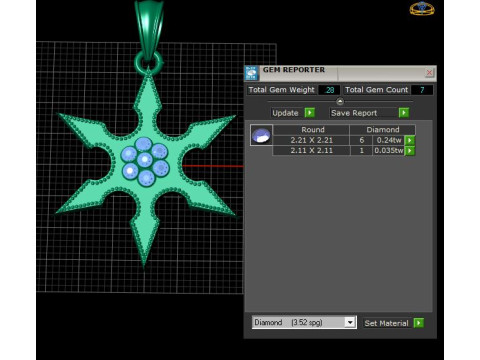Click green arrow next to Set Material
Image resolution: width=480 pixels, height=360 pixels.
point(419,323)
